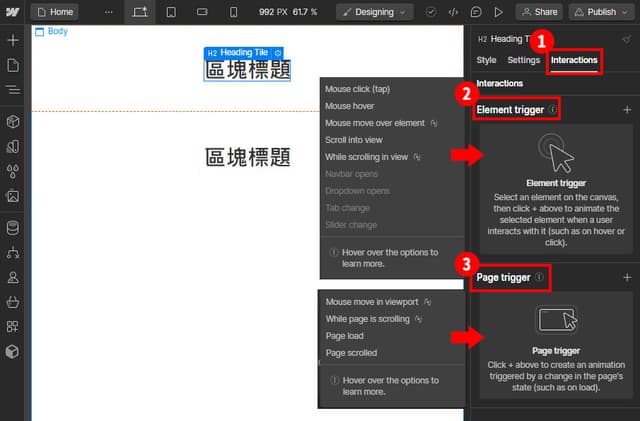Viewport: 640px width, 421px height.
Task: Open the Designing mode dropdown
Action: [x=374, y=12]
